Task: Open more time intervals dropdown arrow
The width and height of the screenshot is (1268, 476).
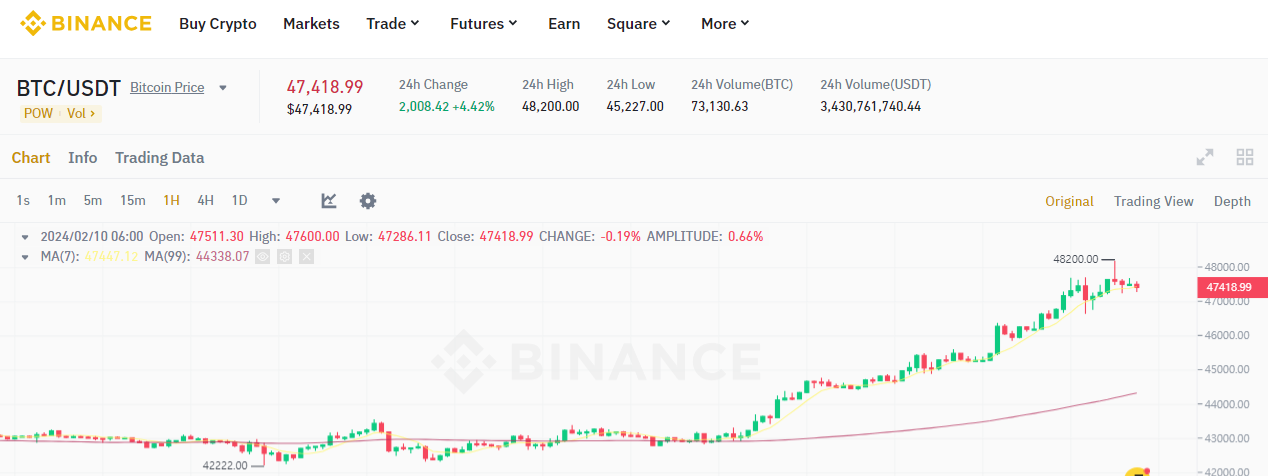Action: [276, 201]
